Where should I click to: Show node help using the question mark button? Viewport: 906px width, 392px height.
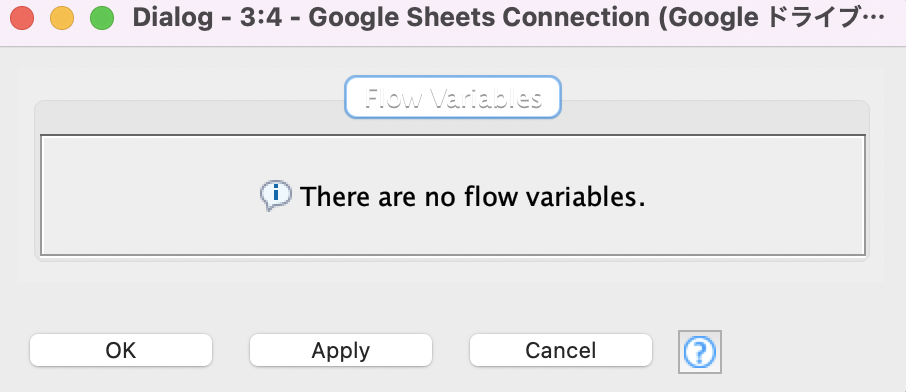[x=700, y=351]
